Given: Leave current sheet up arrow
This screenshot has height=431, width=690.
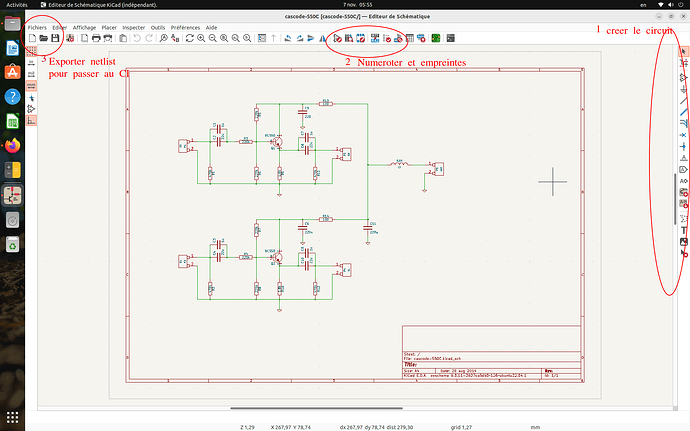Looking at the screenshot, I should [273, 38].
